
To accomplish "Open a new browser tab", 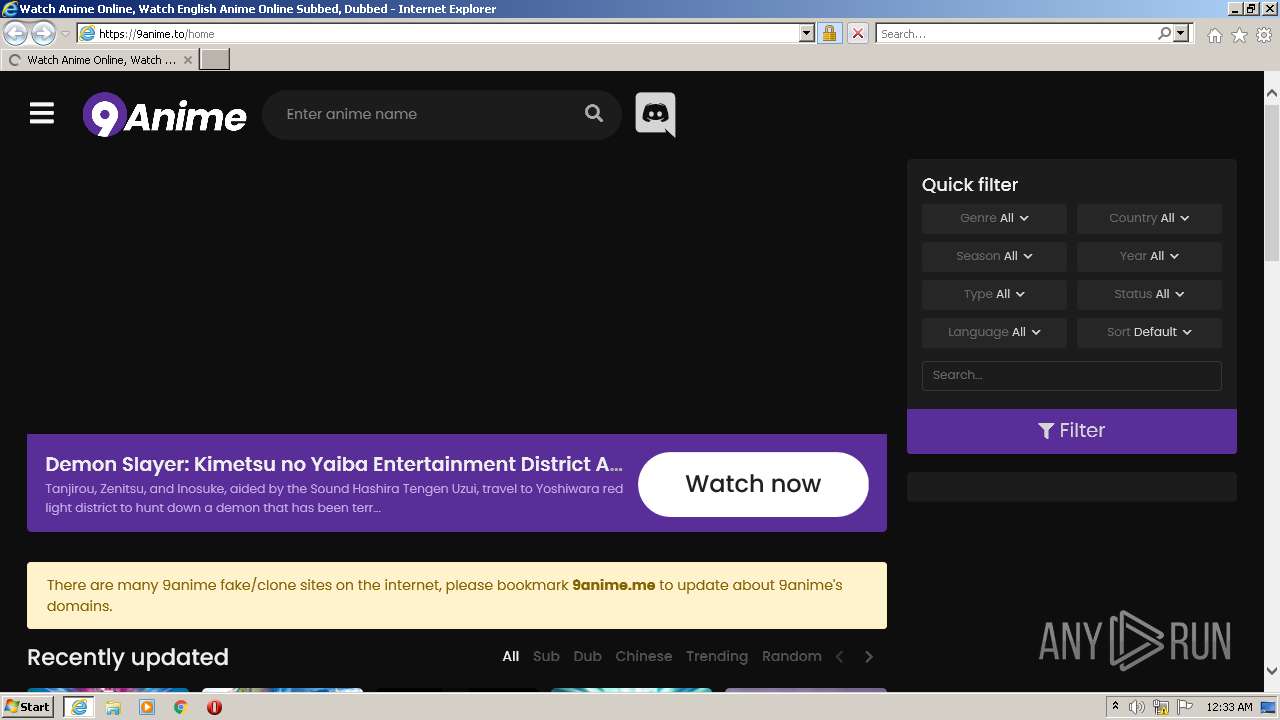I will click(x=215, y=60).
